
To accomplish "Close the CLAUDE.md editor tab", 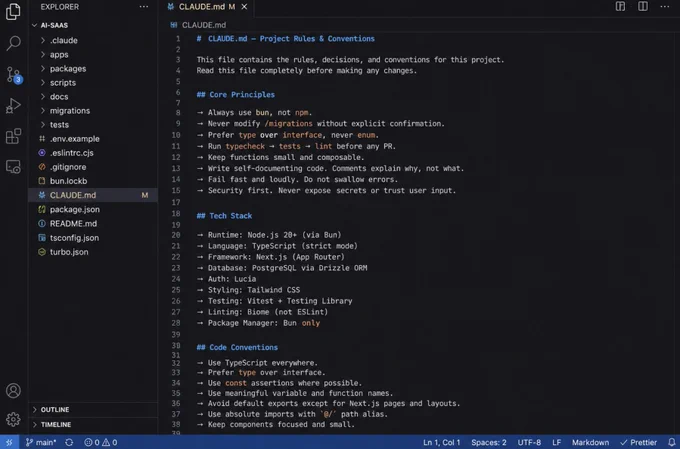I will tap(244, 7).
